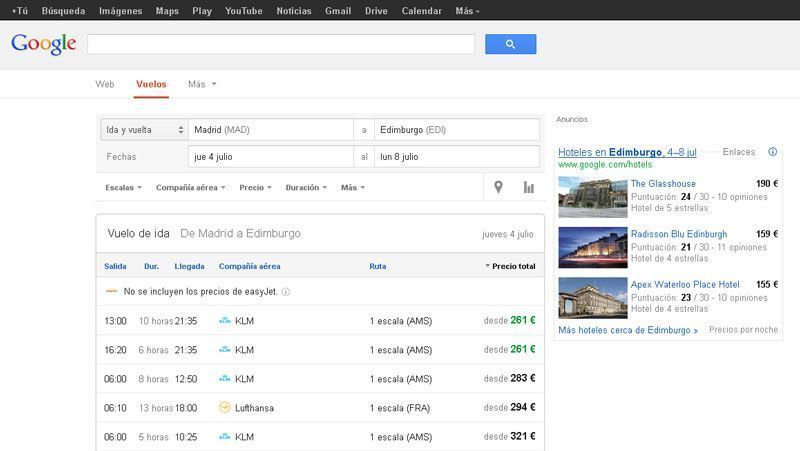Click the ad info circle icon
Screen dimensions: 800x451
click(772, 152)
